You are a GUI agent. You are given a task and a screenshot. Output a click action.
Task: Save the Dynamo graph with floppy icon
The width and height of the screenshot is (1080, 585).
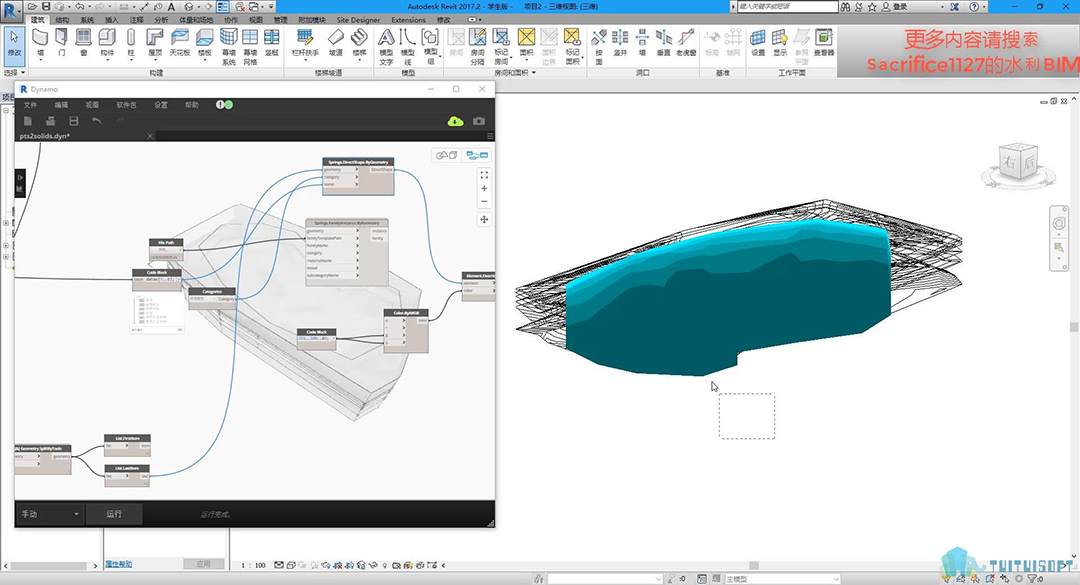click(73, 121)
